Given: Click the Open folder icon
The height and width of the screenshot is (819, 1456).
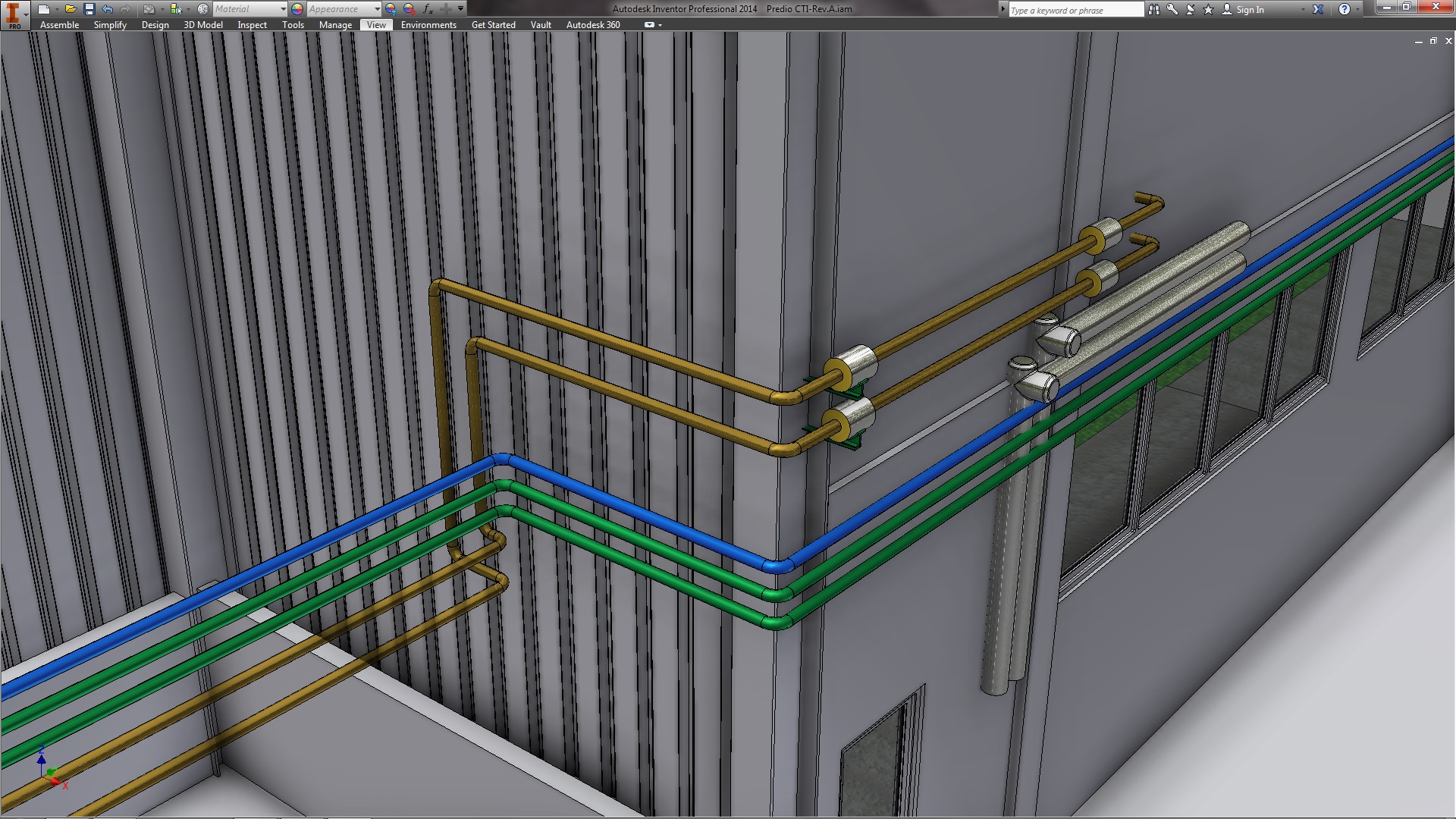Looking at the screenshot, I should coord(70,9).
